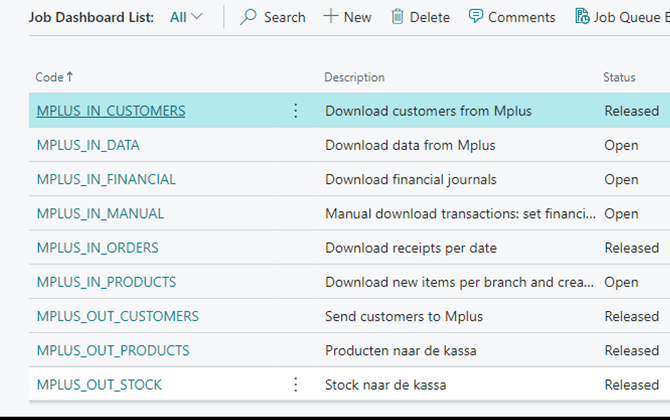Select 'Download new items per branch' description
670x420 pixels.
point(459,282)
